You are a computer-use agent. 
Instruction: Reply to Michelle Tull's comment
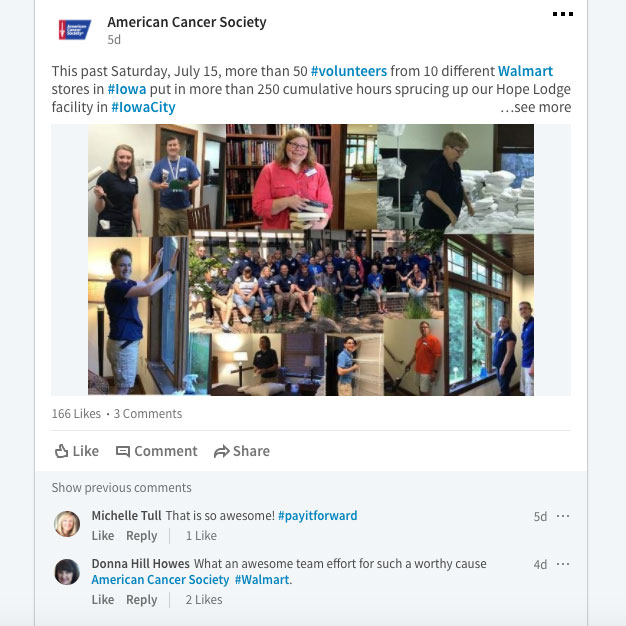coord(141,535)
